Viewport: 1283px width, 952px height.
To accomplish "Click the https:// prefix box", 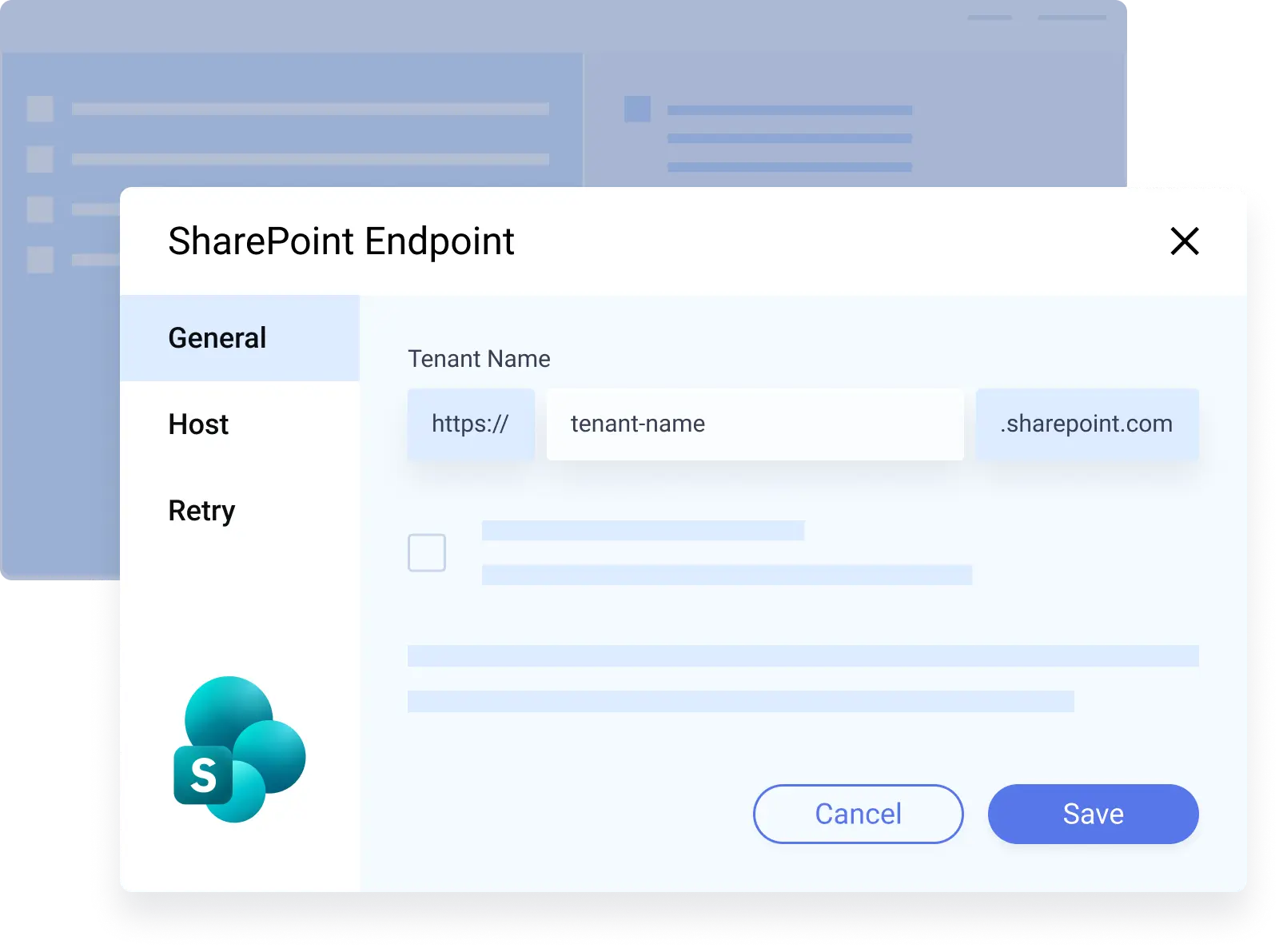I will pos(470,424).
